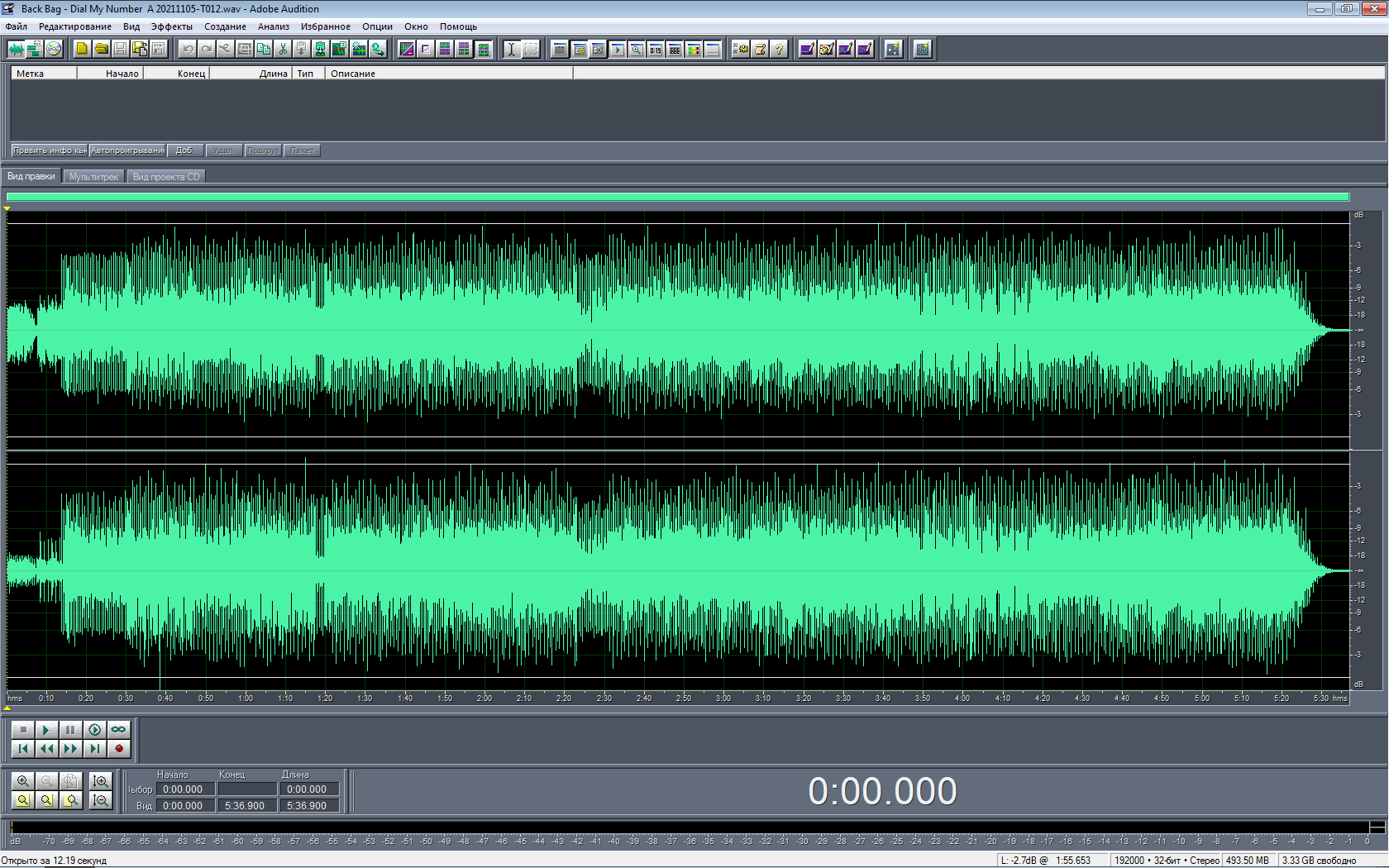Open the Анализ menu

[x=274, y=26]
